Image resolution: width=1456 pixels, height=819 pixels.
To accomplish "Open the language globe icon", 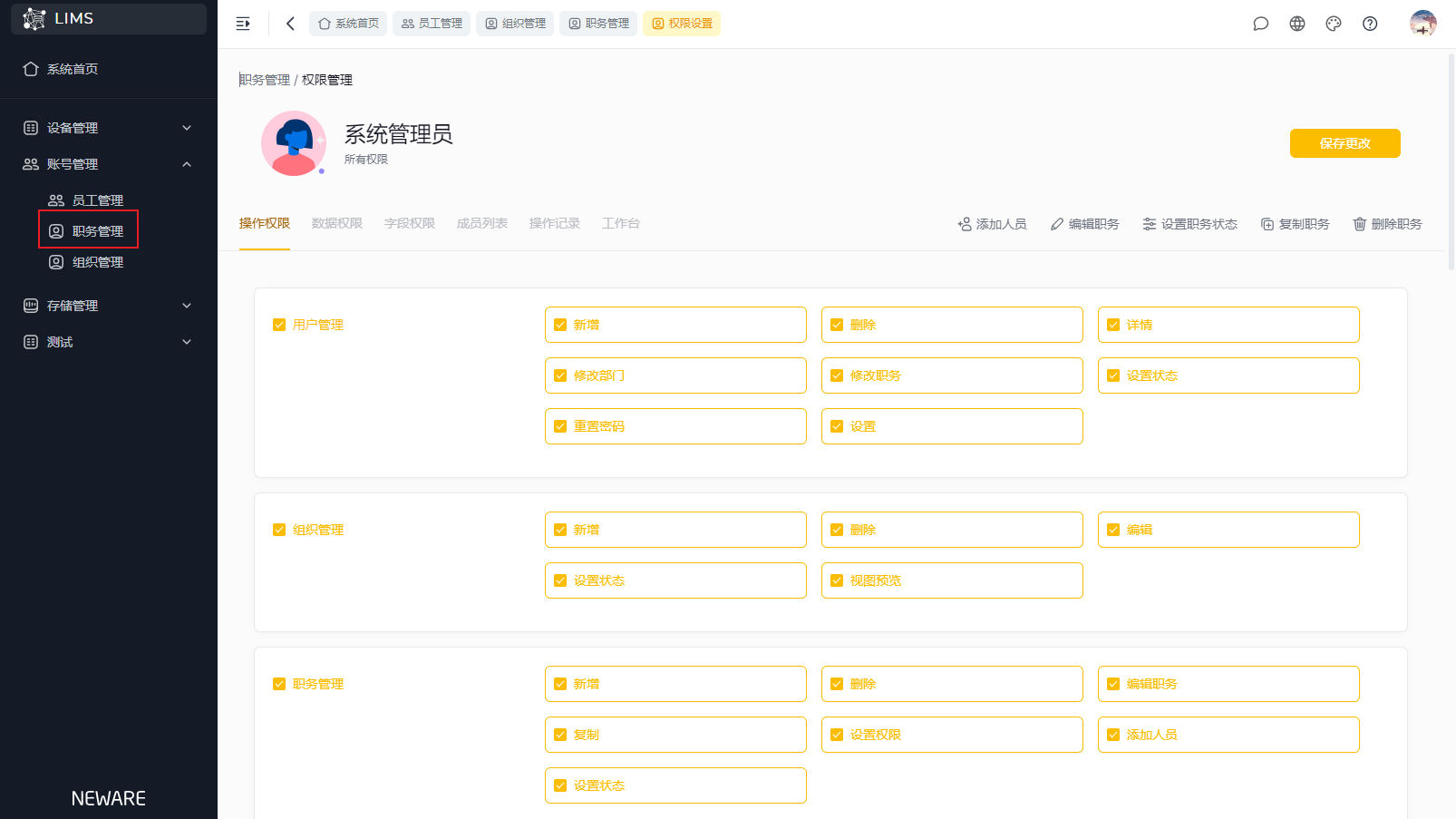I will coord(1297,24).
